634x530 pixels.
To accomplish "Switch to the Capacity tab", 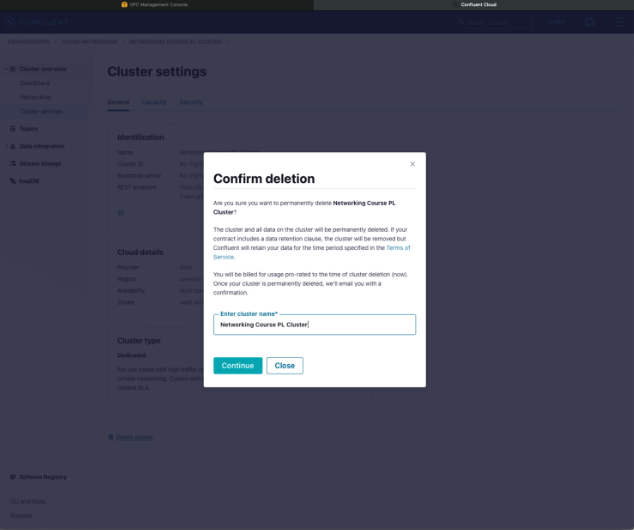I will [154, 102].
